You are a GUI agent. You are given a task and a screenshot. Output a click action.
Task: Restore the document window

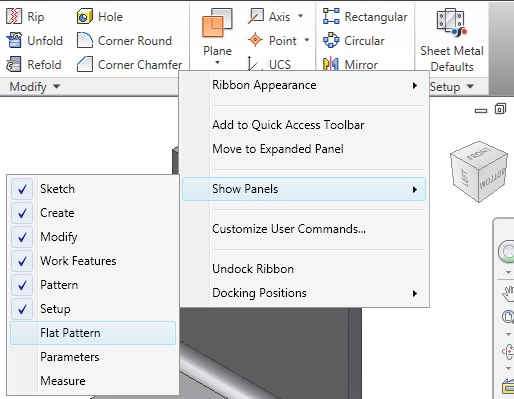point(500,109)
